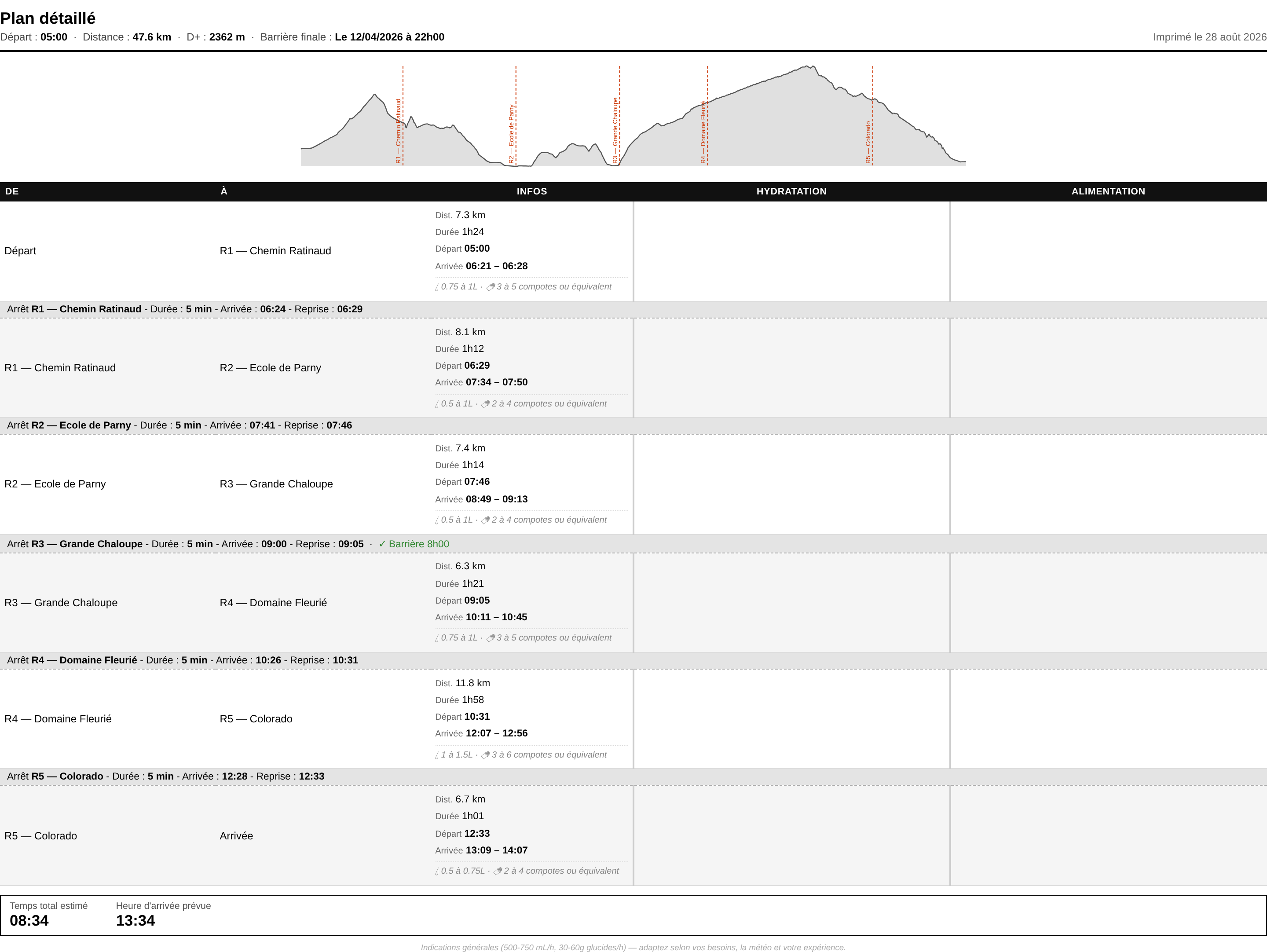1267x952 pixels.
Task: Click the ALIMENTATION column header
Action: [x=1108, y=191]
